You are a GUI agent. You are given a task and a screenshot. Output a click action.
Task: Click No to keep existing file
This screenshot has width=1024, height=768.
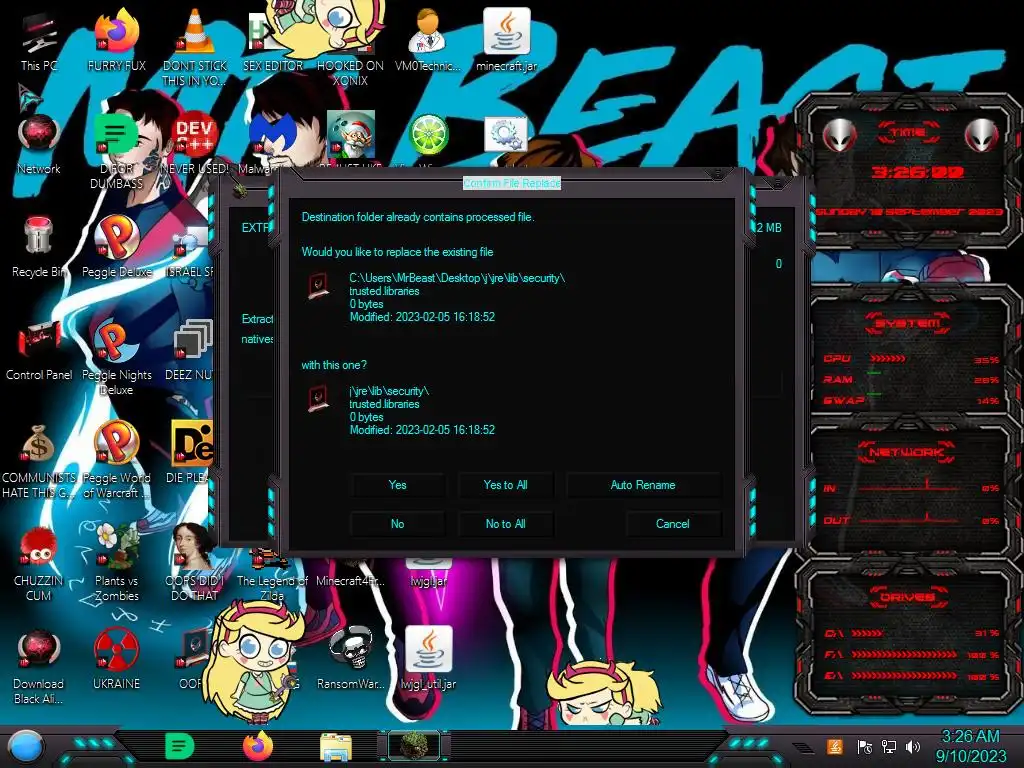(397, 524)
